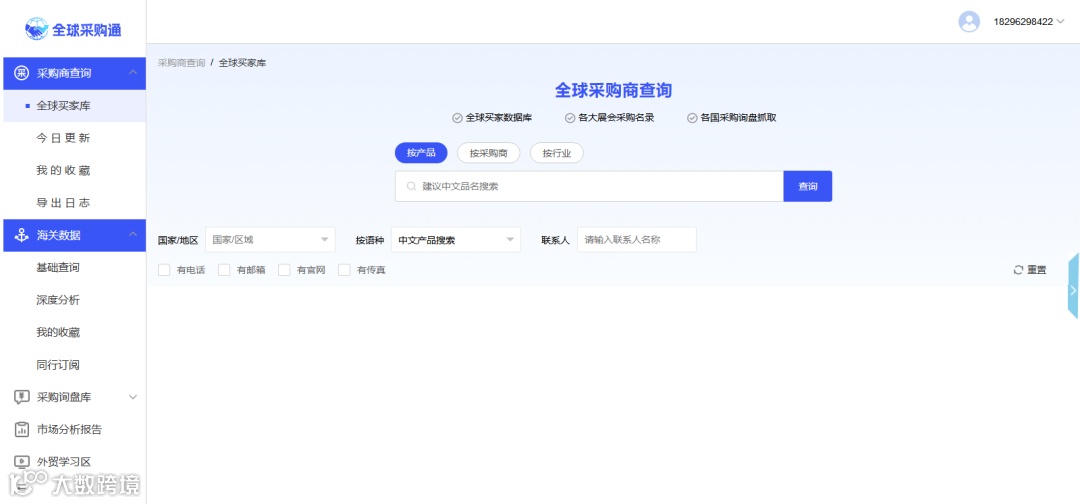Viewport: 1080px width, 504px height.
Task: Collapse the 采购商查询 menu section
Action: pyautogui.click(x=133, y=73)
